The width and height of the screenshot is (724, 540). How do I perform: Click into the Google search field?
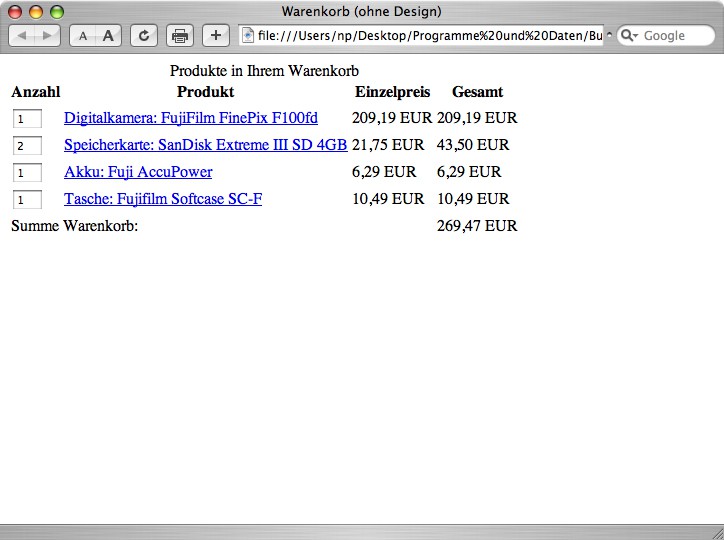[x=673, y=36]
